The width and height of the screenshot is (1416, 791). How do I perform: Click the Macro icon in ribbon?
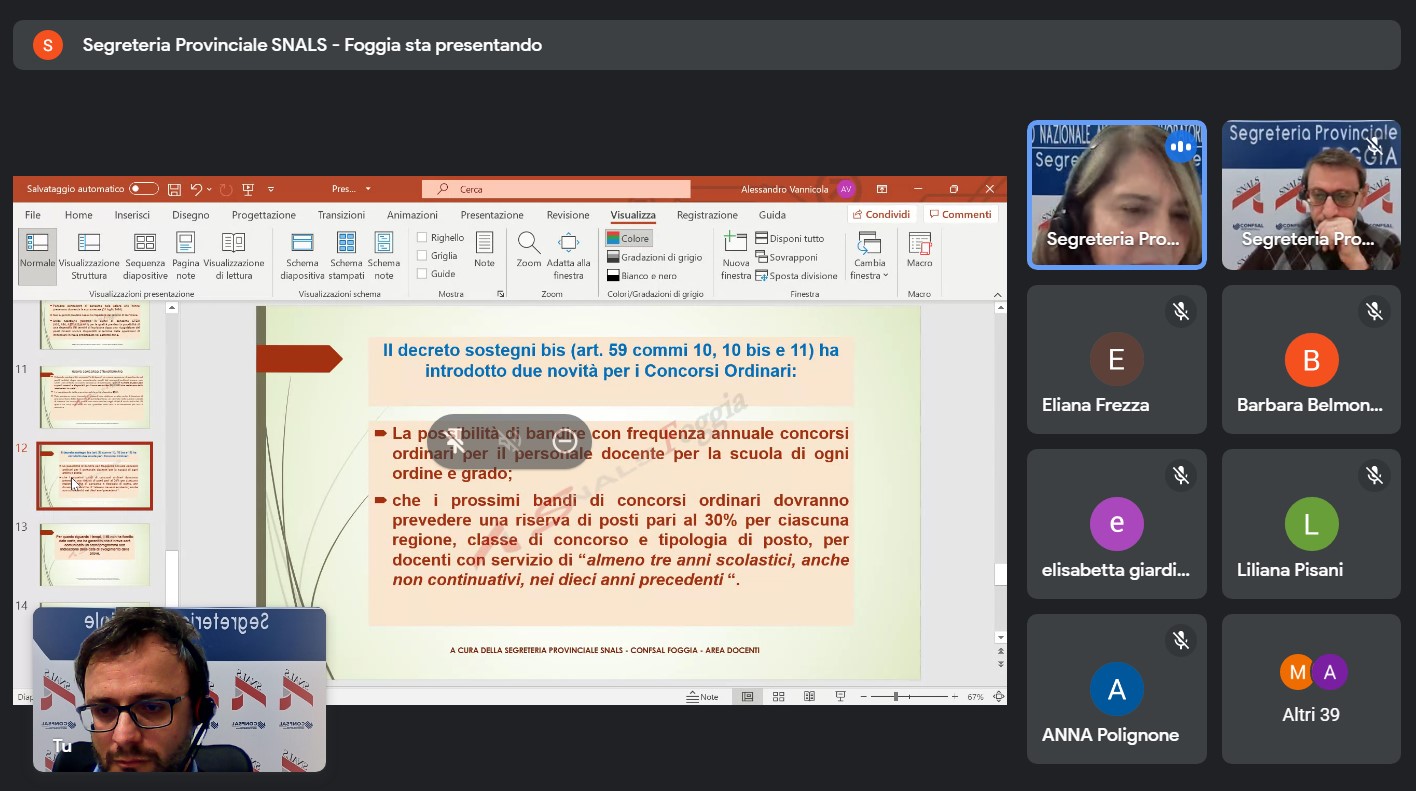[919, 243]
